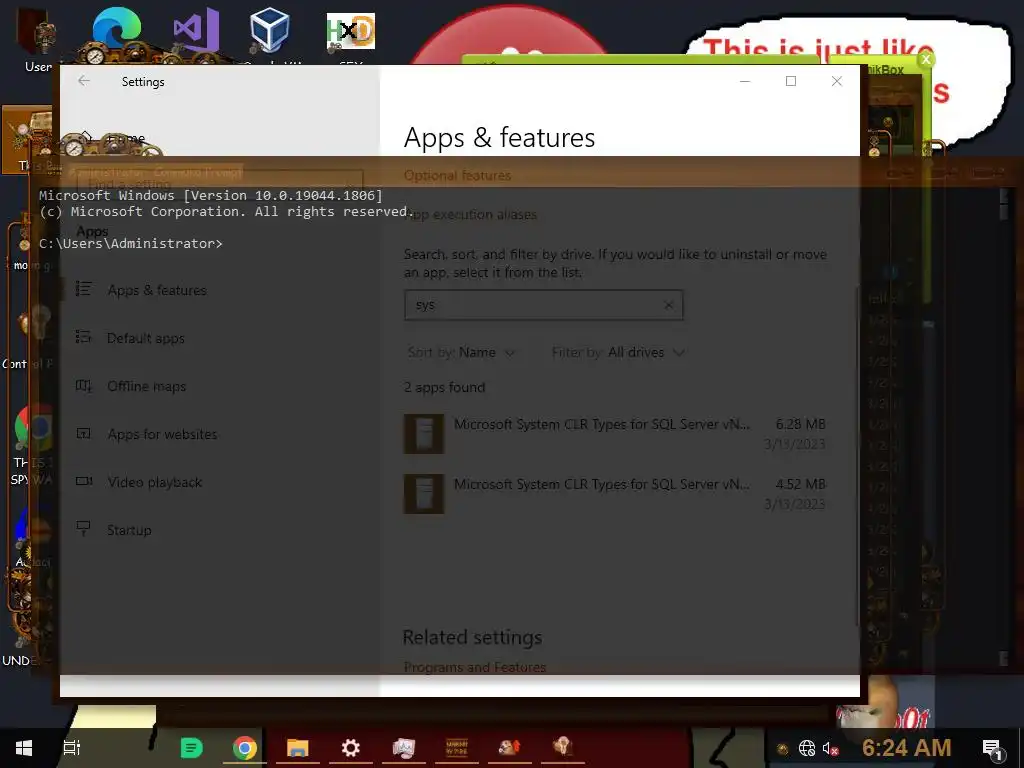Open memory type app on taskbar

coord(456,748)
